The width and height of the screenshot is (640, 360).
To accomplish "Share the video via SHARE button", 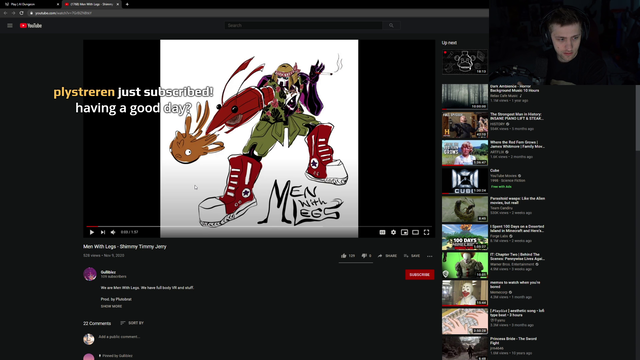I will click(x=387, y=256).
